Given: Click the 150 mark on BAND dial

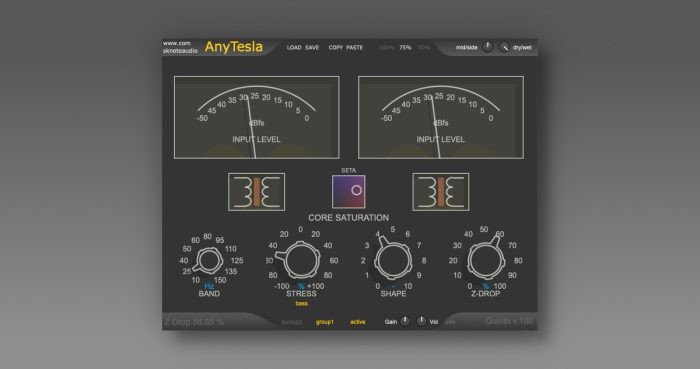Looking at the screenshot, I should [x=220, y=280].
